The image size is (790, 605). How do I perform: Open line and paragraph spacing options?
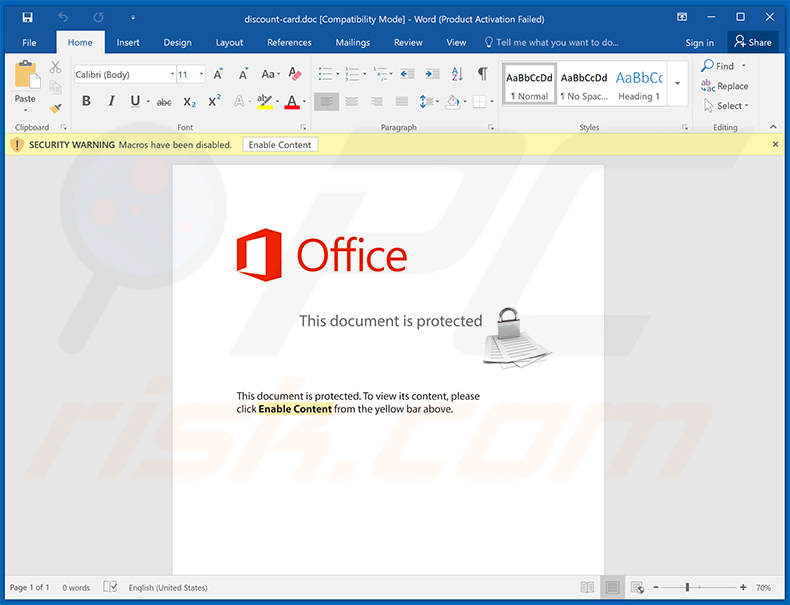(428, 102)
